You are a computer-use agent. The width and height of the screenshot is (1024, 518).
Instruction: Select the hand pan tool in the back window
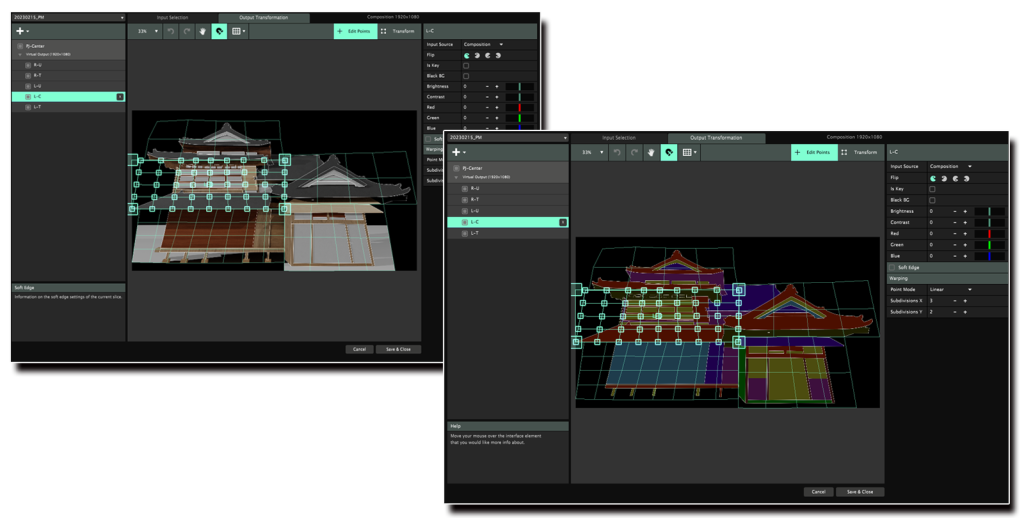point(201,31)
